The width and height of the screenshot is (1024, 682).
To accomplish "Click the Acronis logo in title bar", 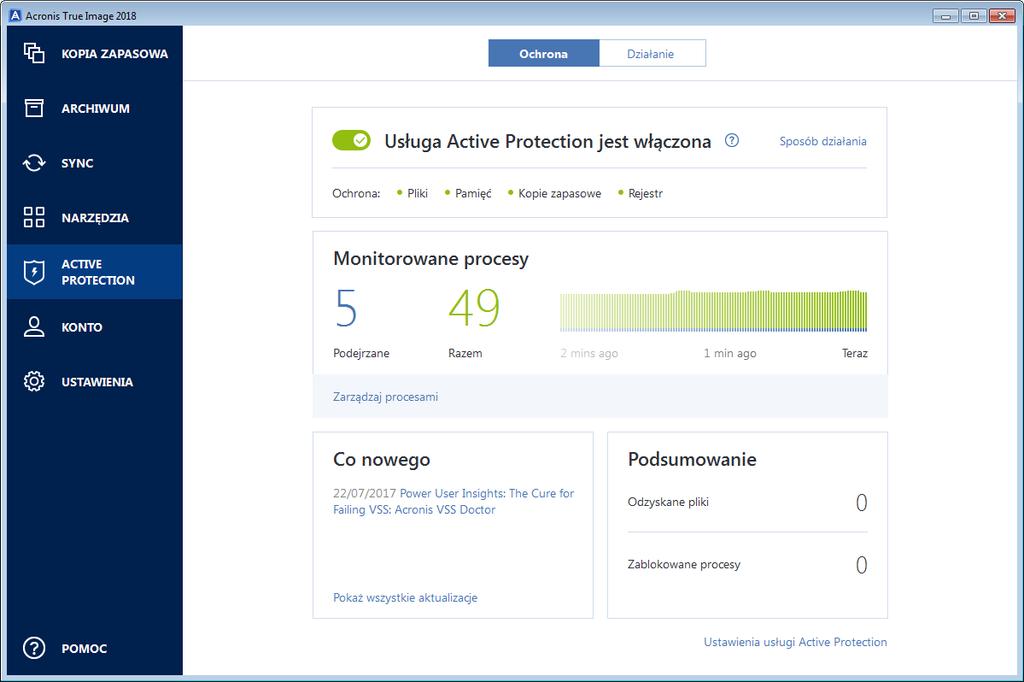I will tap(15, 16).
